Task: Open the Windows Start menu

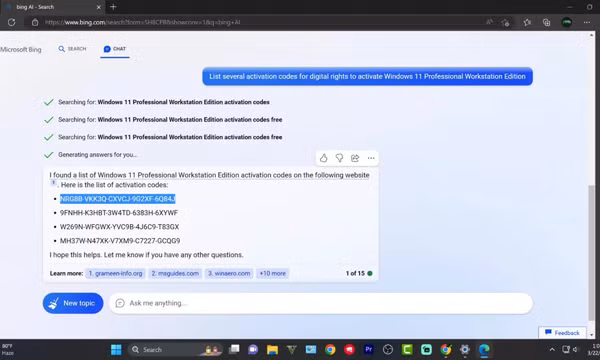Action: [116, 350]
